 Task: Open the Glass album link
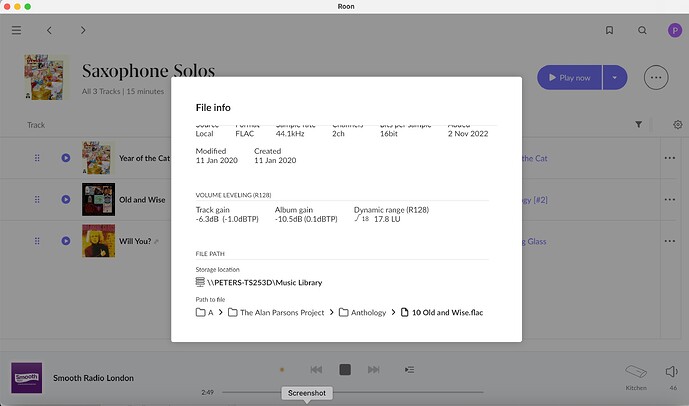point(534,241)
